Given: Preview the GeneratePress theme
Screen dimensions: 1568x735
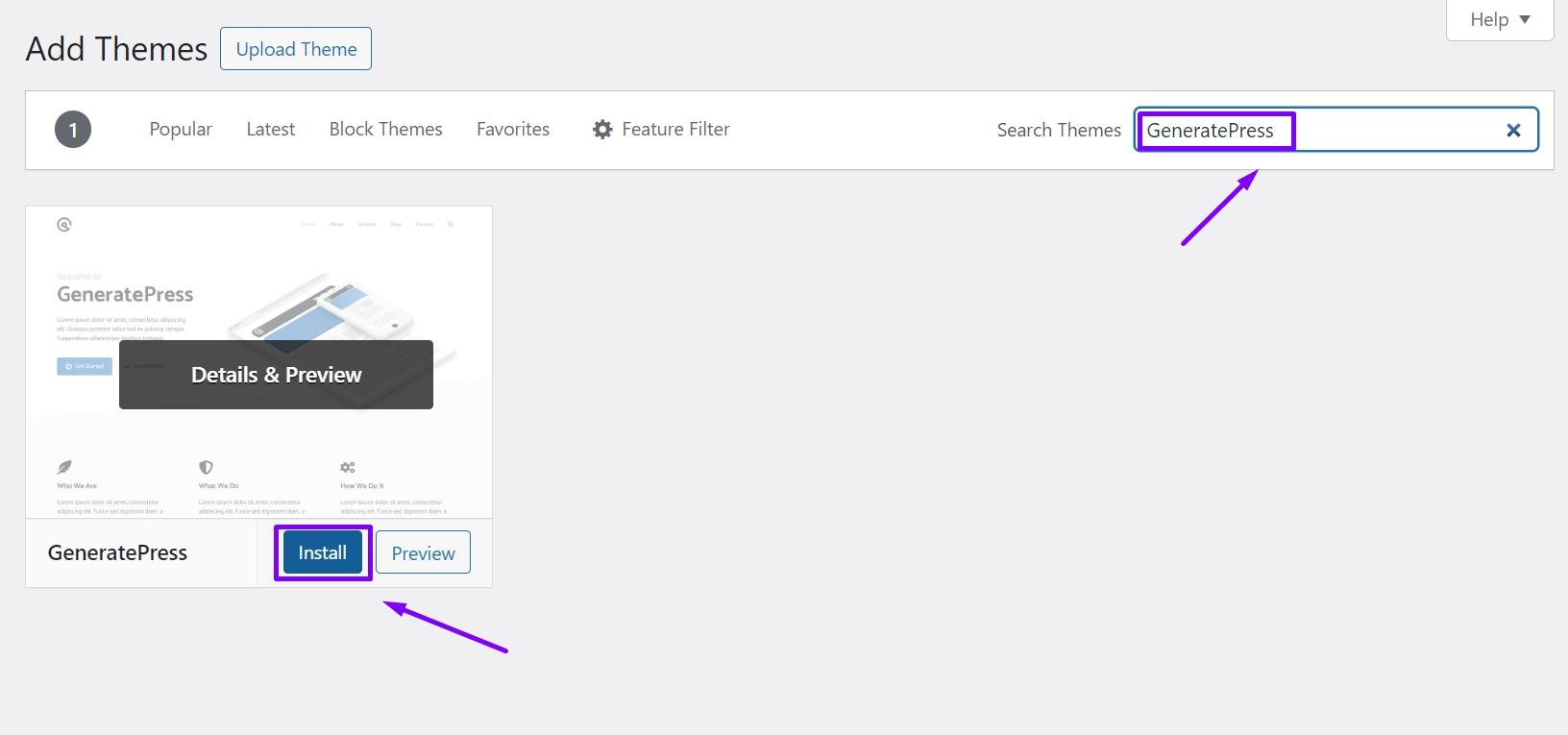Looking at the screenshot, I should click(x=423, y=552).
